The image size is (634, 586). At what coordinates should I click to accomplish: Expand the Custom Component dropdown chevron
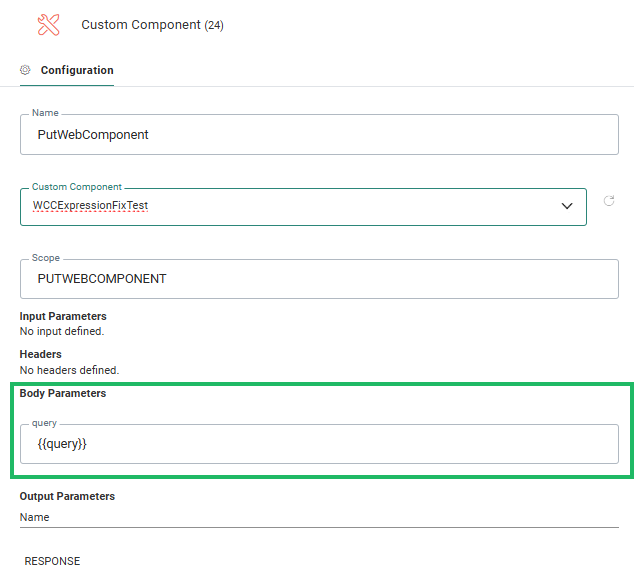pos(567,206)
